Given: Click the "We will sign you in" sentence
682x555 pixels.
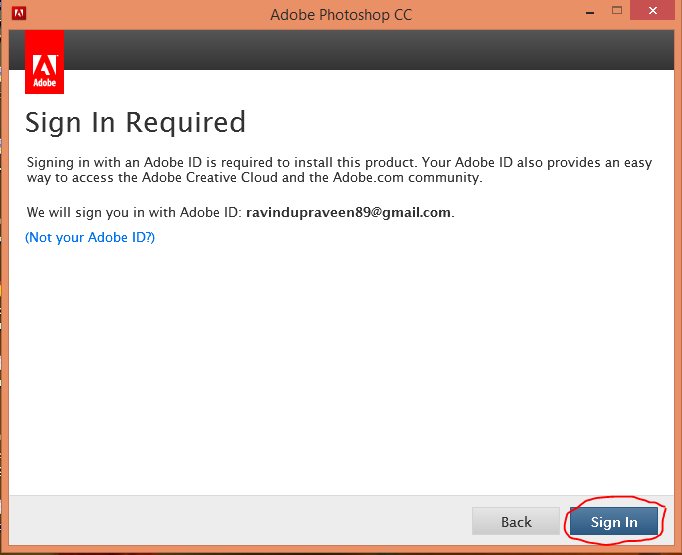Looking at the screenshot, I should click(240, 212).
